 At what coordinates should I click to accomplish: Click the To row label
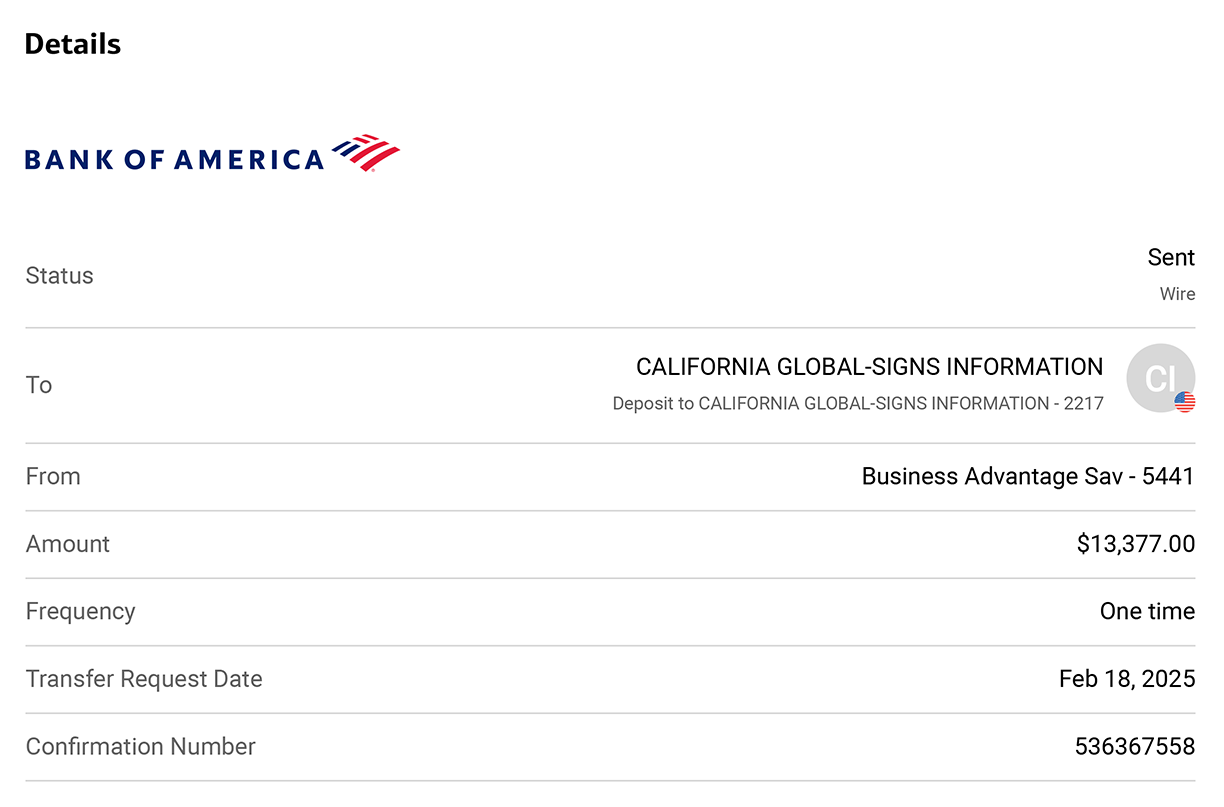click(39, 385)
